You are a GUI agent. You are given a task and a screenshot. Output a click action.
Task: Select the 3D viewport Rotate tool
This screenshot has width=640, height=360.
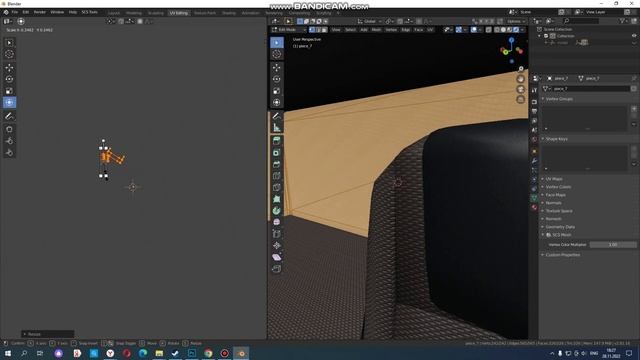tap(277, 79)
